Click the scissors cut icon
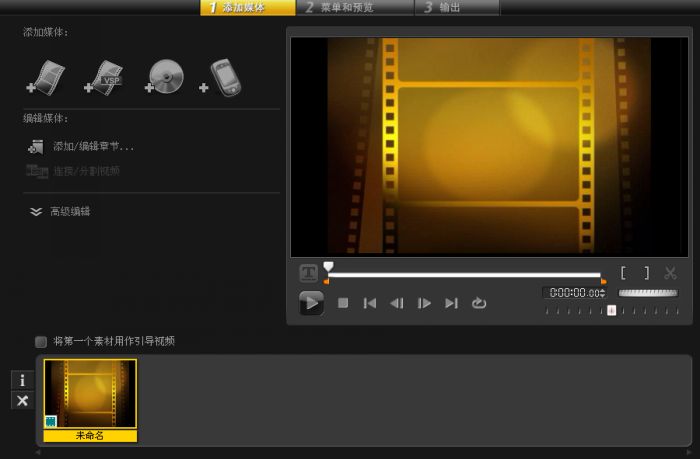Viewport: 700px width, 459px height. (x=670, y=272)
